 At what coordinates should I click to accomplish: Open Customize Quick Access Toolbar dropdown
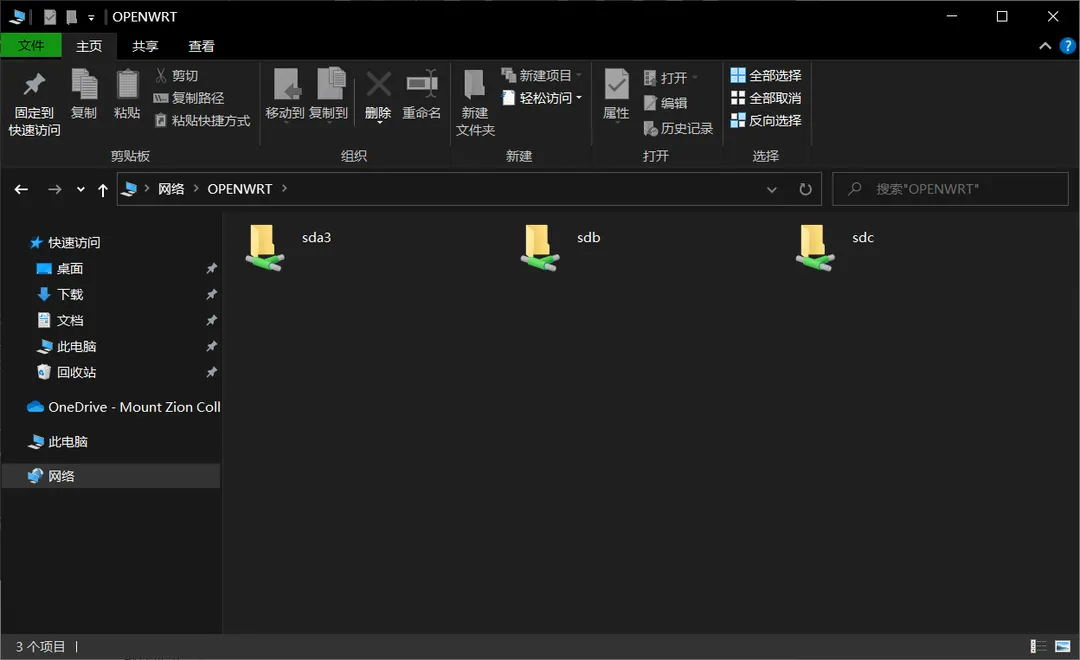91,18
